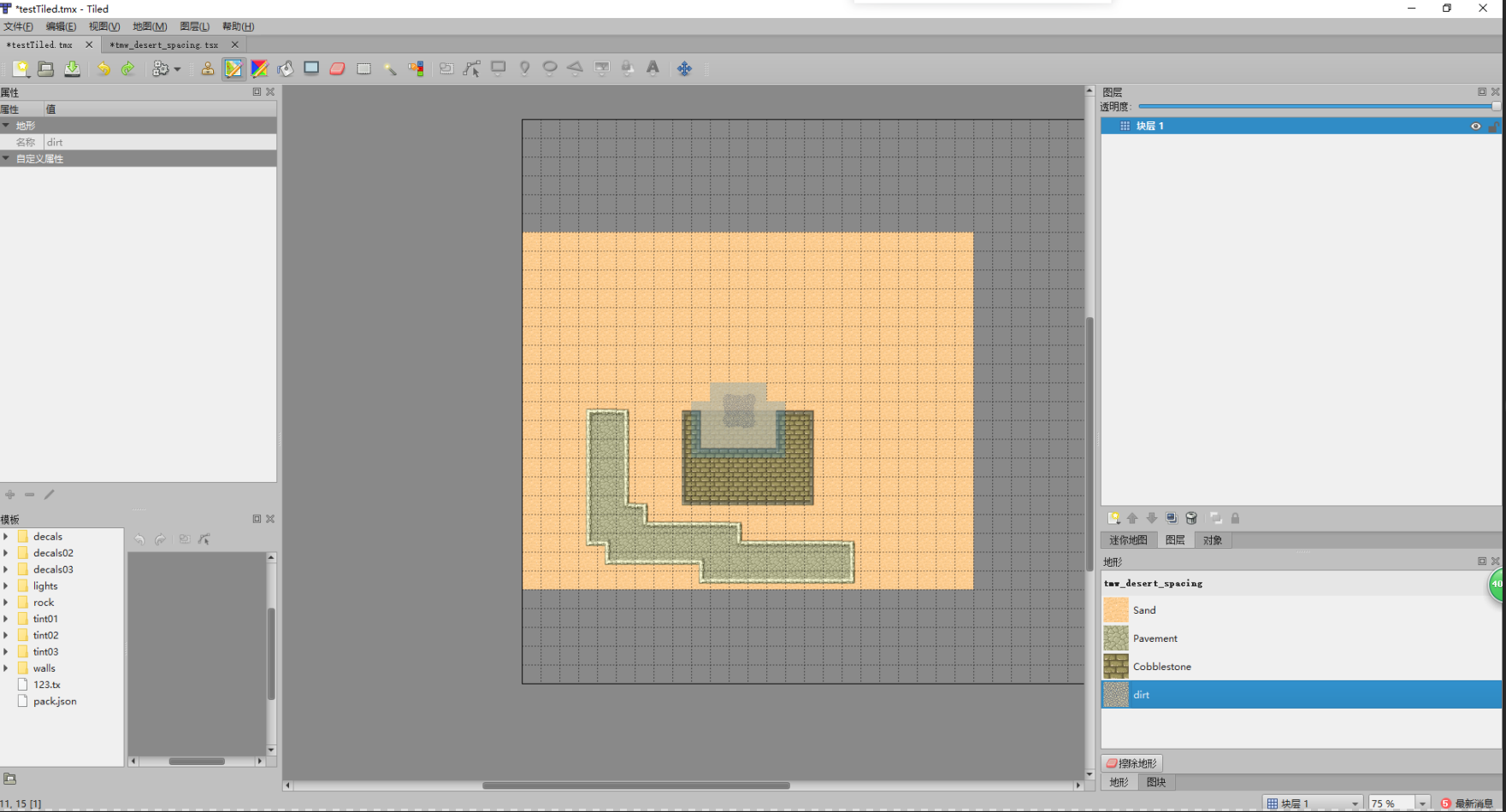Activate the Magic Wand selection tool

click(390, 68)
